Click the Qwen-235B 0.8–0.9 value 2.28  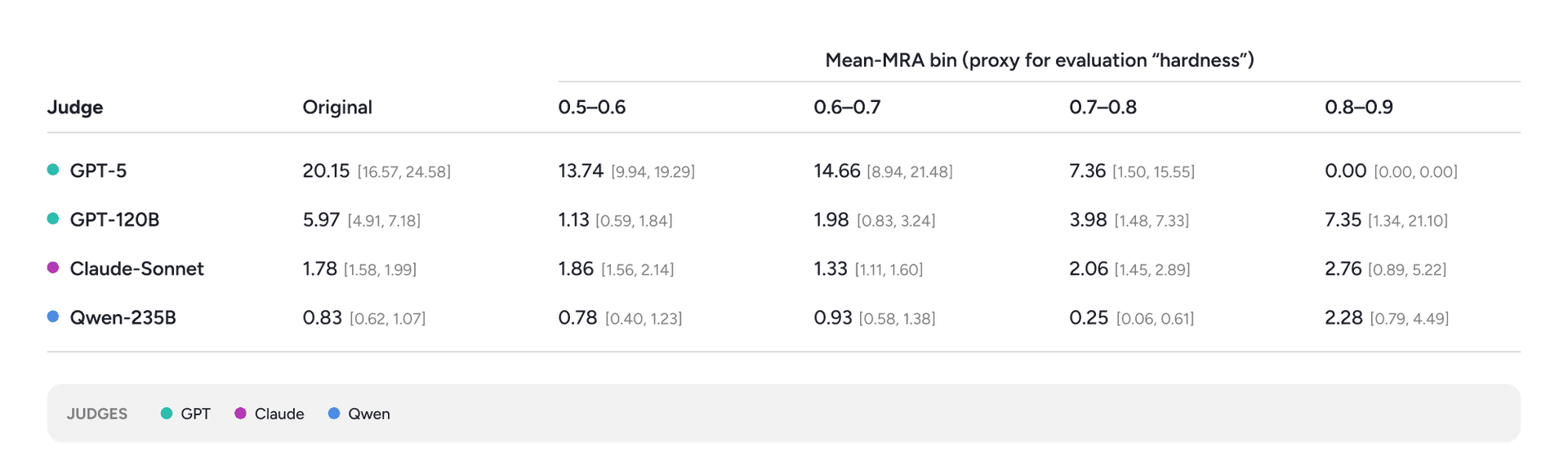tap(1343, 317)
